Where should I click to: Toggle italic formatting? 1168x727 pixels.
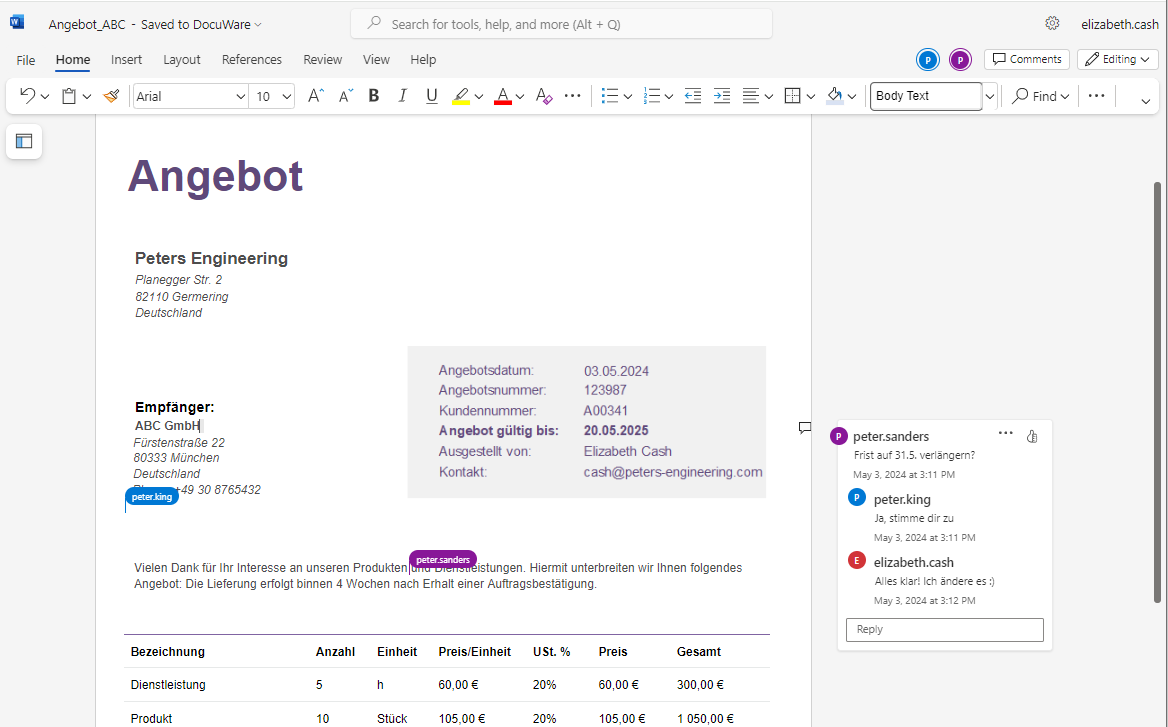coord(403,96)
